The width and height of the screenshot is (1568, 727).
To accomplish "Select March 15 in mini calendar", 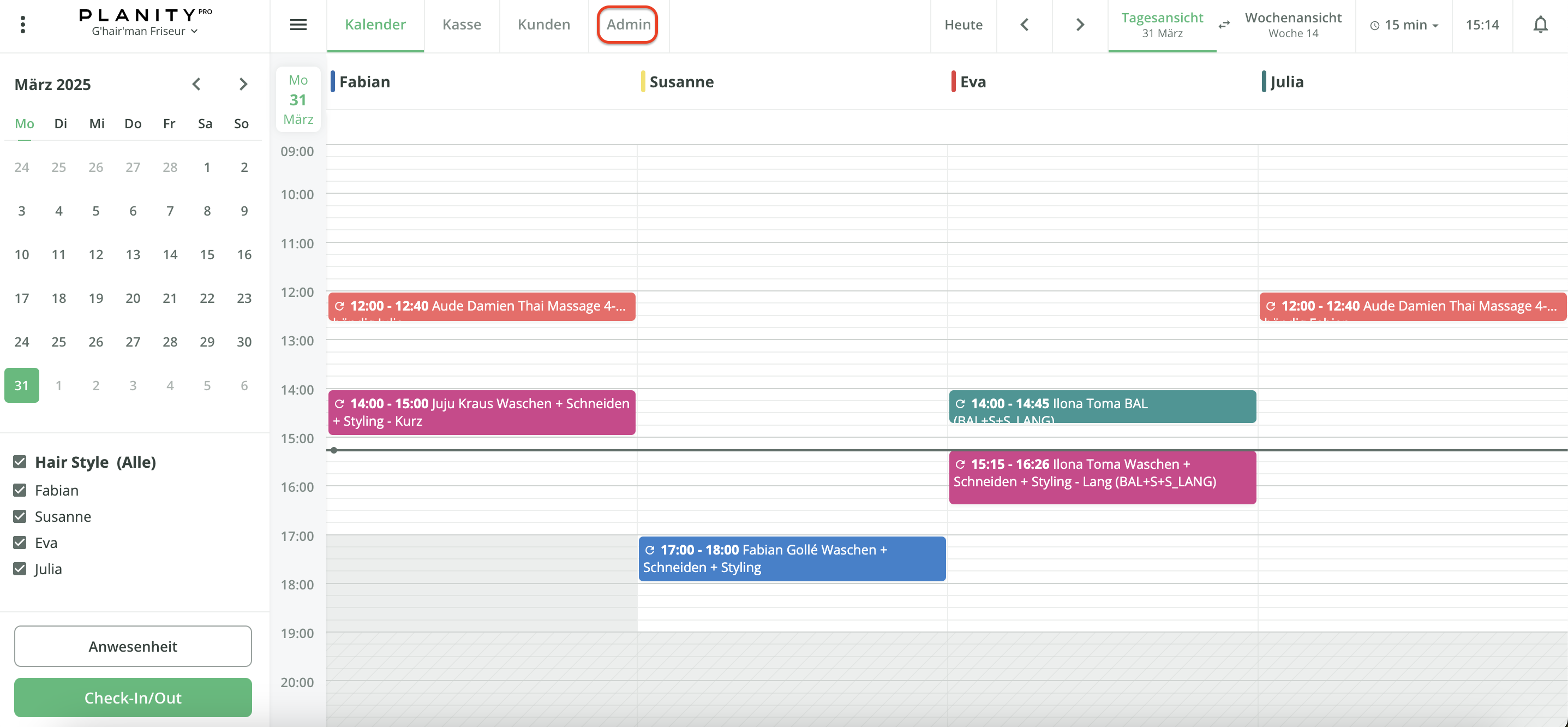I will click(x=207, y=254).
